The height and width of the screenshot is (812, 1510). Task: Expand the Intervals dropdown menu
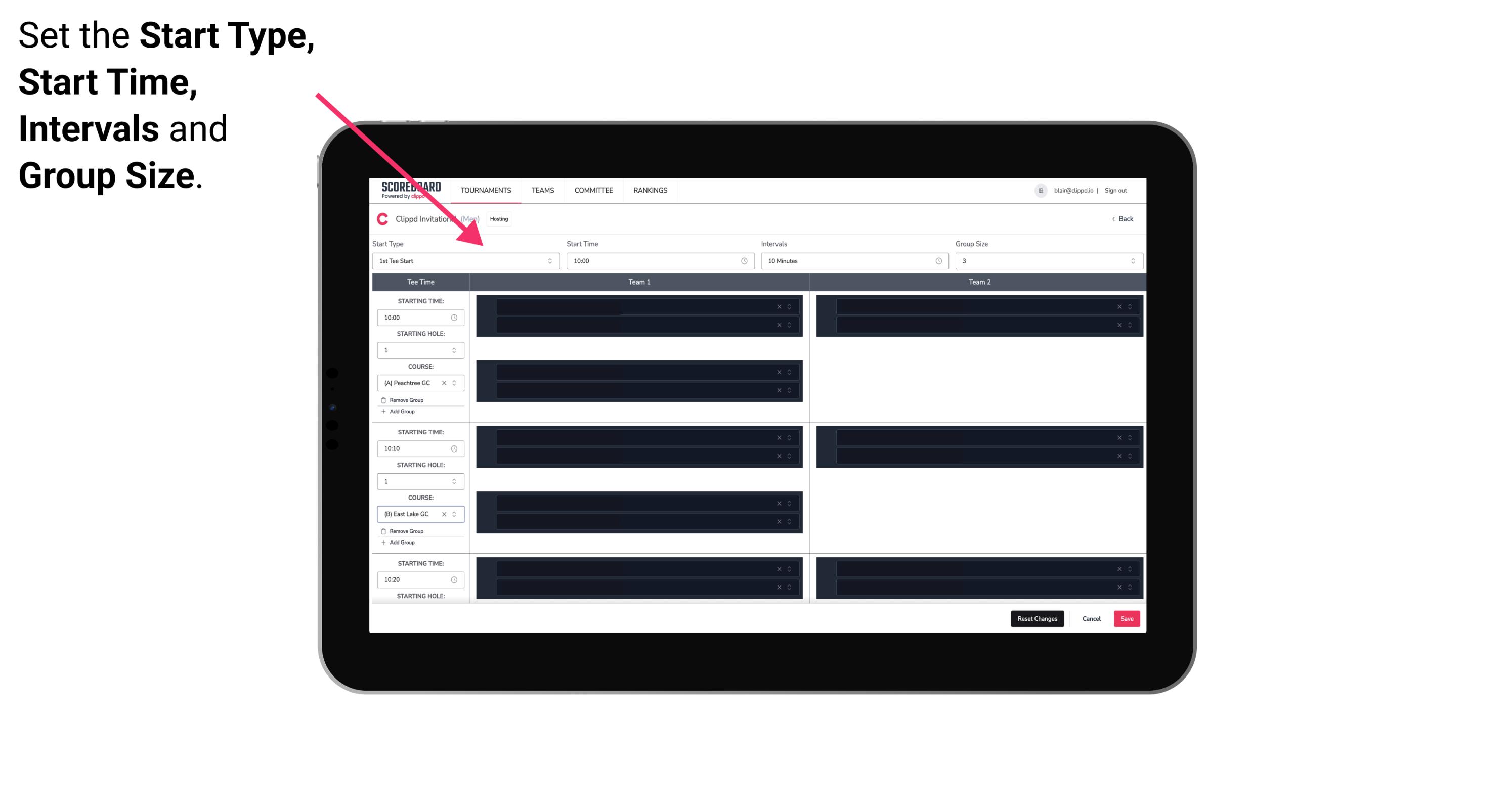point(851,261)
